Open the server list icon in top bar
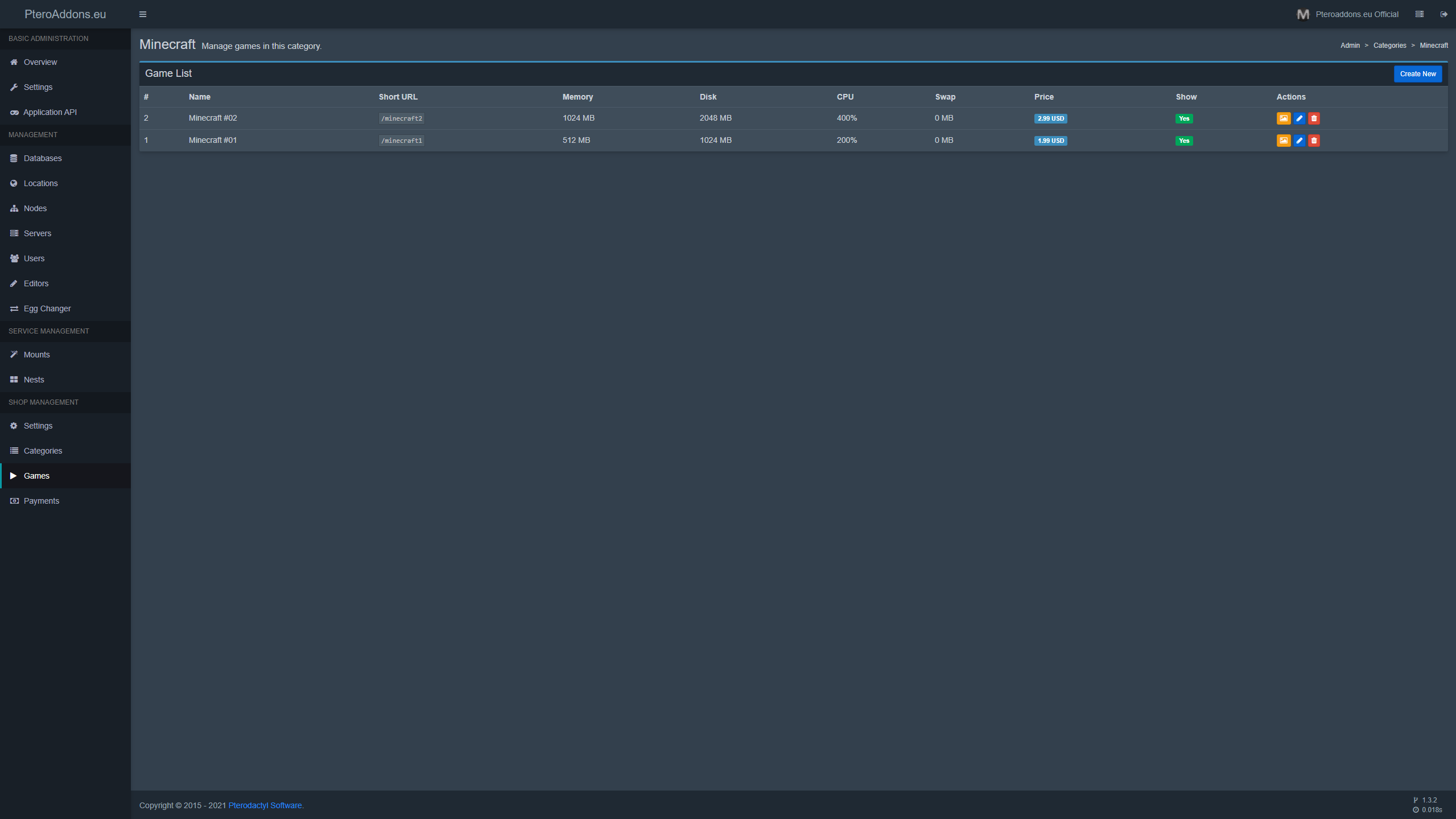 [1419, 14]
